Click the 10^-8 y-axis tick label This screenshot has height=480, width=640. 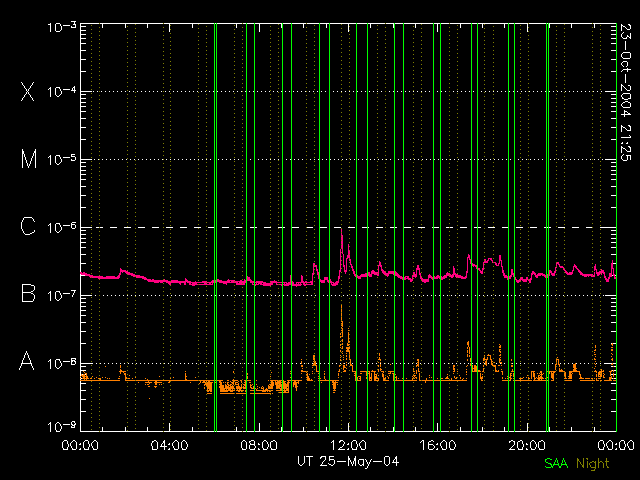(62, 363)
